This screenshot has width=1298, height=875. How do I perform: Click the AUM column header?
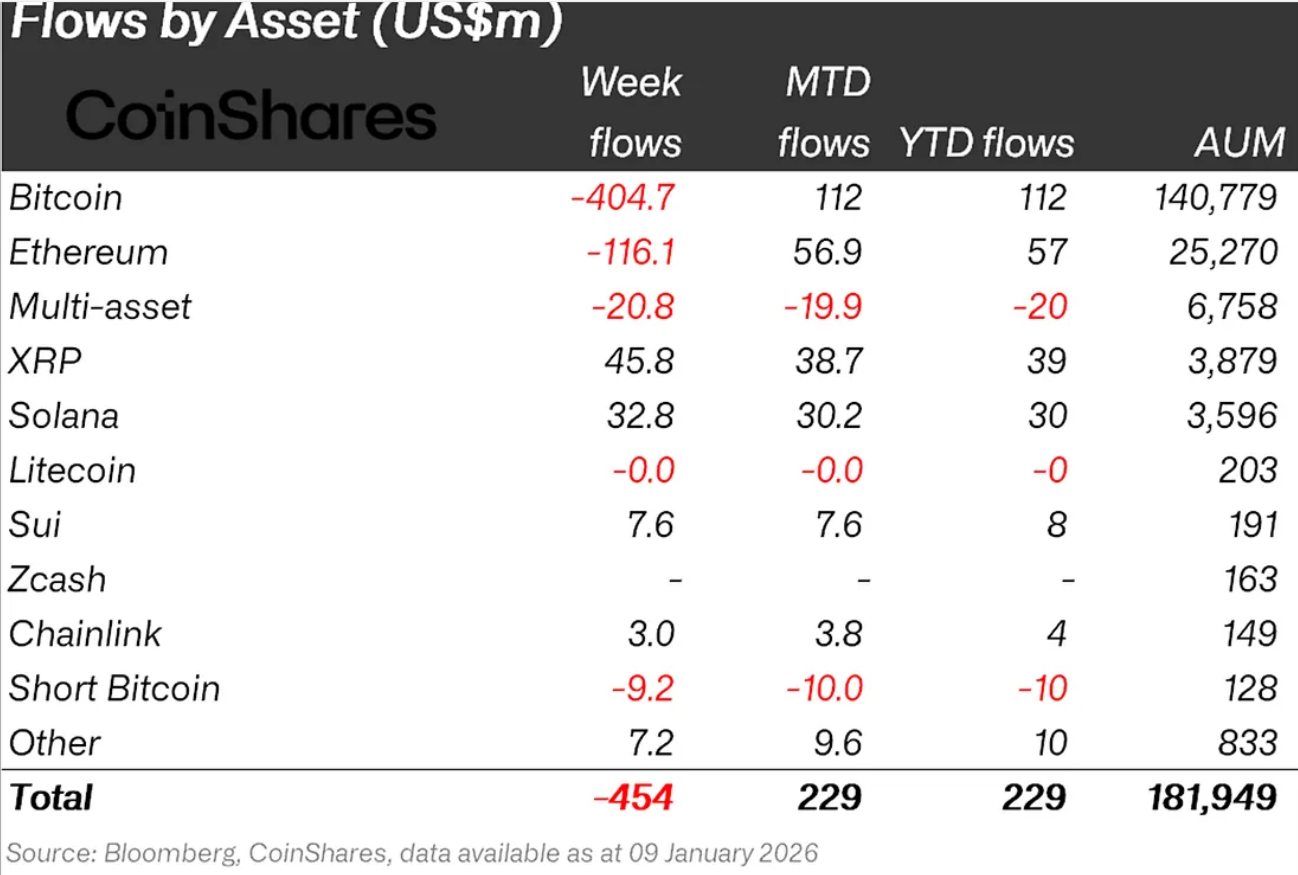pos(1239,143)
